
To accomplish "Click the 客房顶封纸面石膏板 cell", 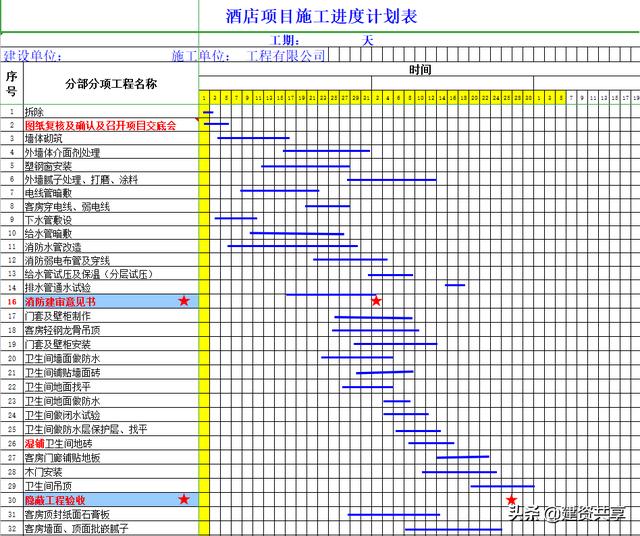I will click(111, 514).
